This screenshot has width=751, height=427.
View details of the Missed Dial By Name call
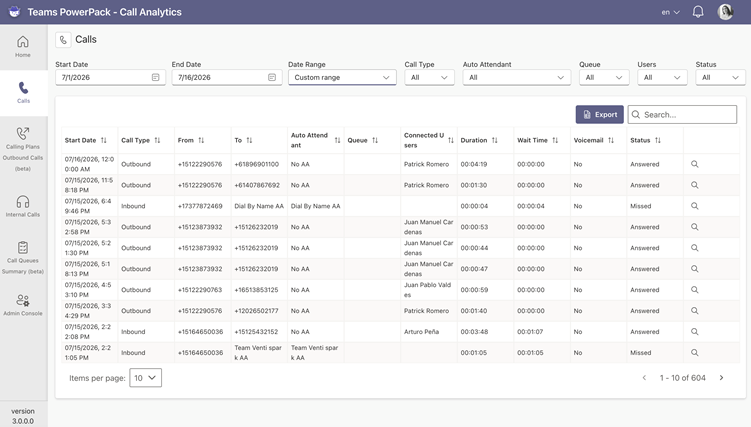click(694, 206)
